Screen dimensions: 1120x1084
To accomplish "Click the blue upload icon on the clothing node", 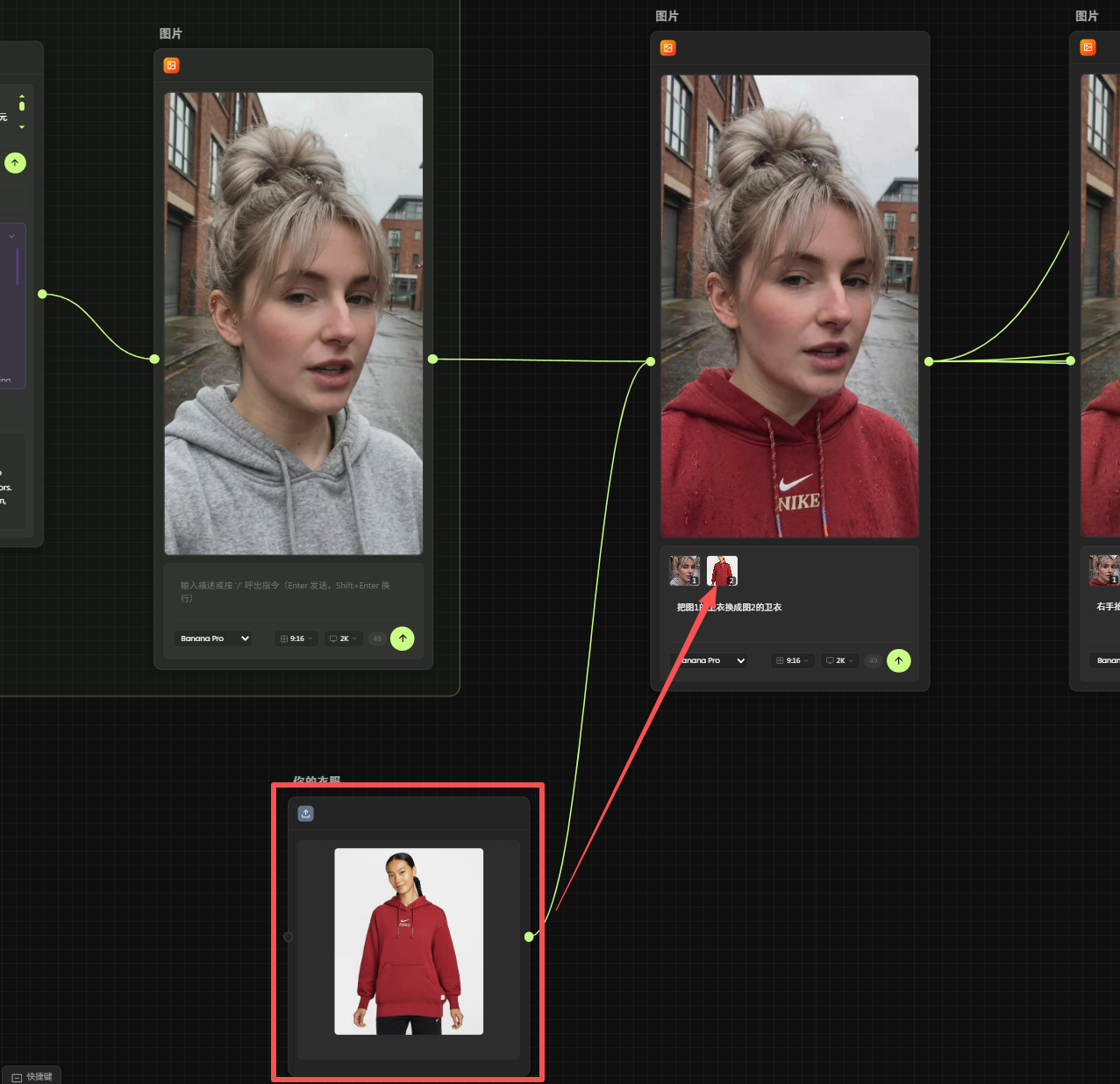I will [305, 814].
